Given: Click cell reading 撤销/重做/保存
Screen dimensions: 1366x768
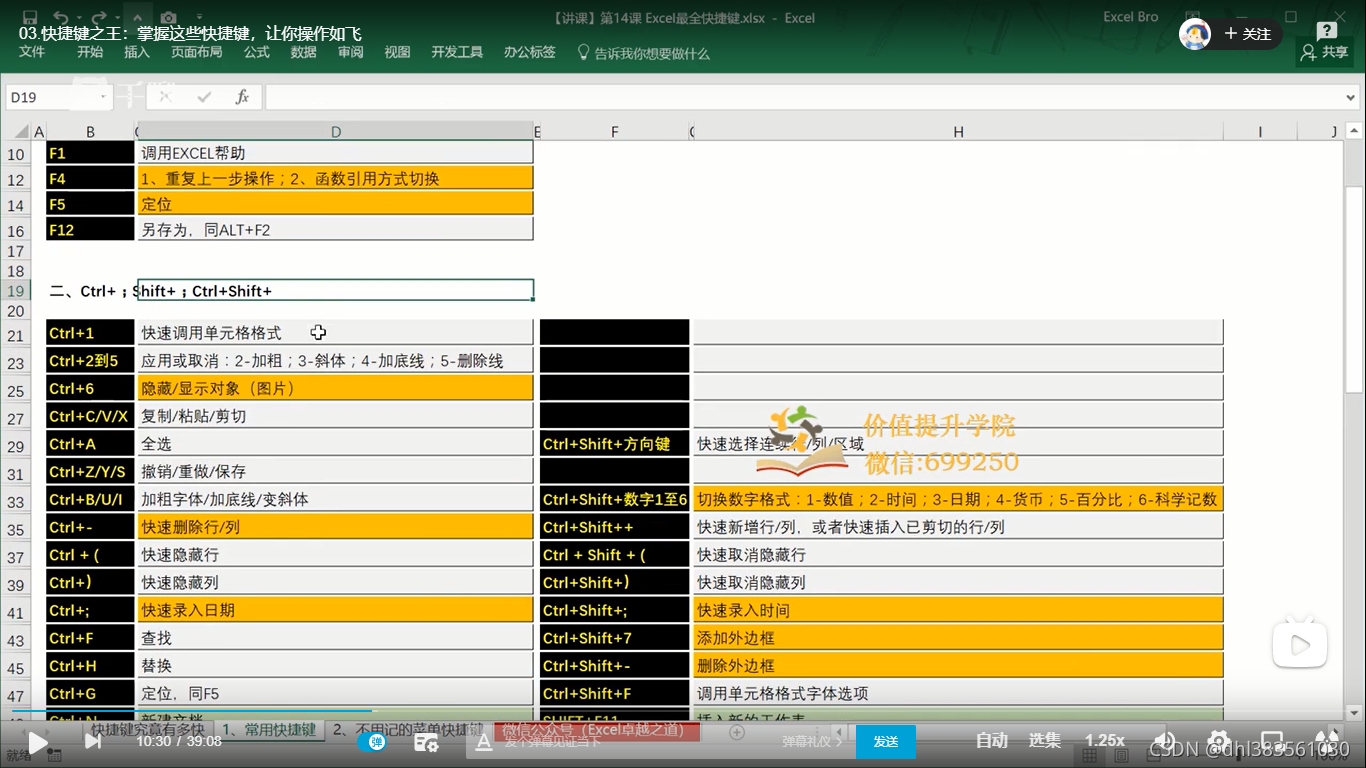Looking at the screenshot, I should point(335,471).
